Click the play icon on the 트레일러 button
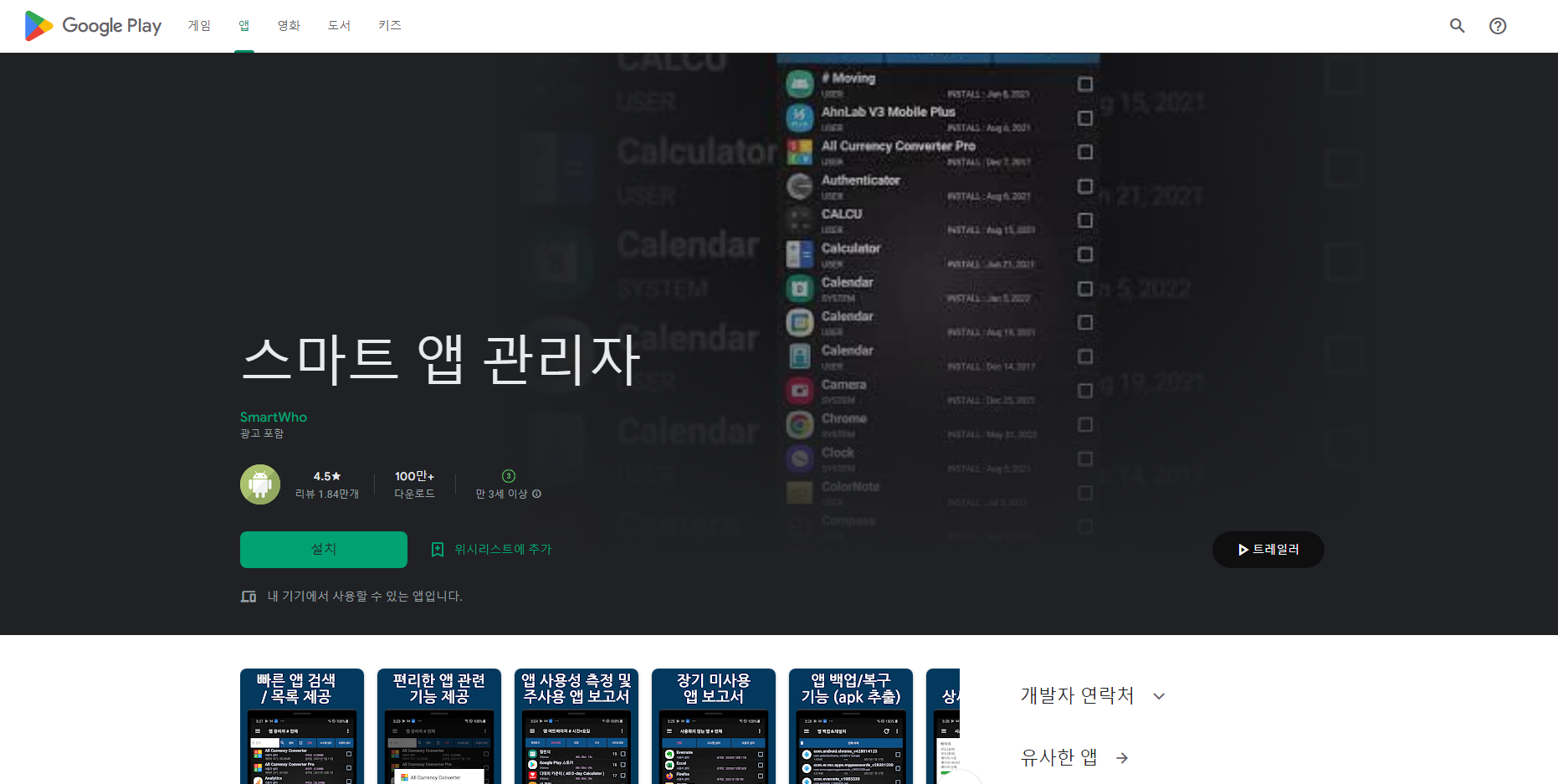Viewport: 1558px width, 784px height. [1242, 549]
